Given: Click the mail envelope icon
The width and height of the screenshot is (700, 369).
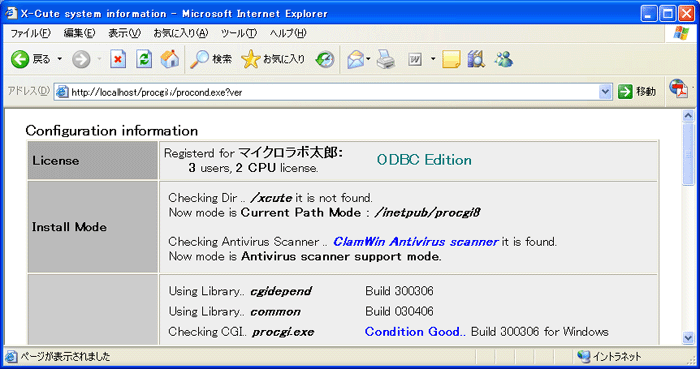Looking at the screenshot, I should pos(356,59).
